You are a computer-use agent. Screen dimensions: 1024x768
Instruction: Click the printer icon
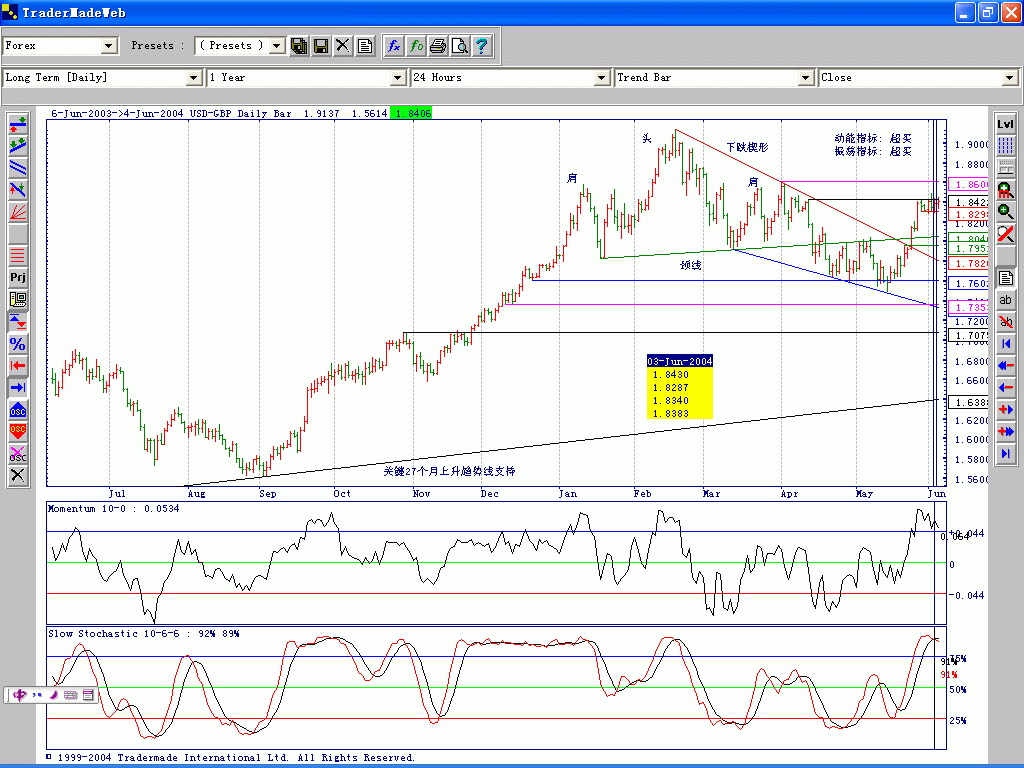pyautogui.click(x=438, y=46)
